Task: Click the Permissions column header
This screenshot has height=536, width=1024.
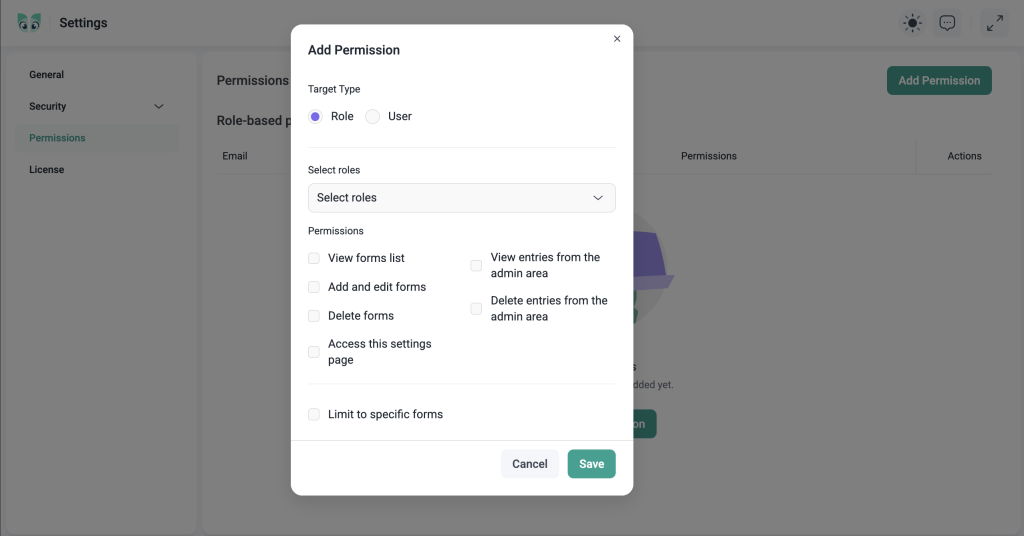Action: [709, 156]
